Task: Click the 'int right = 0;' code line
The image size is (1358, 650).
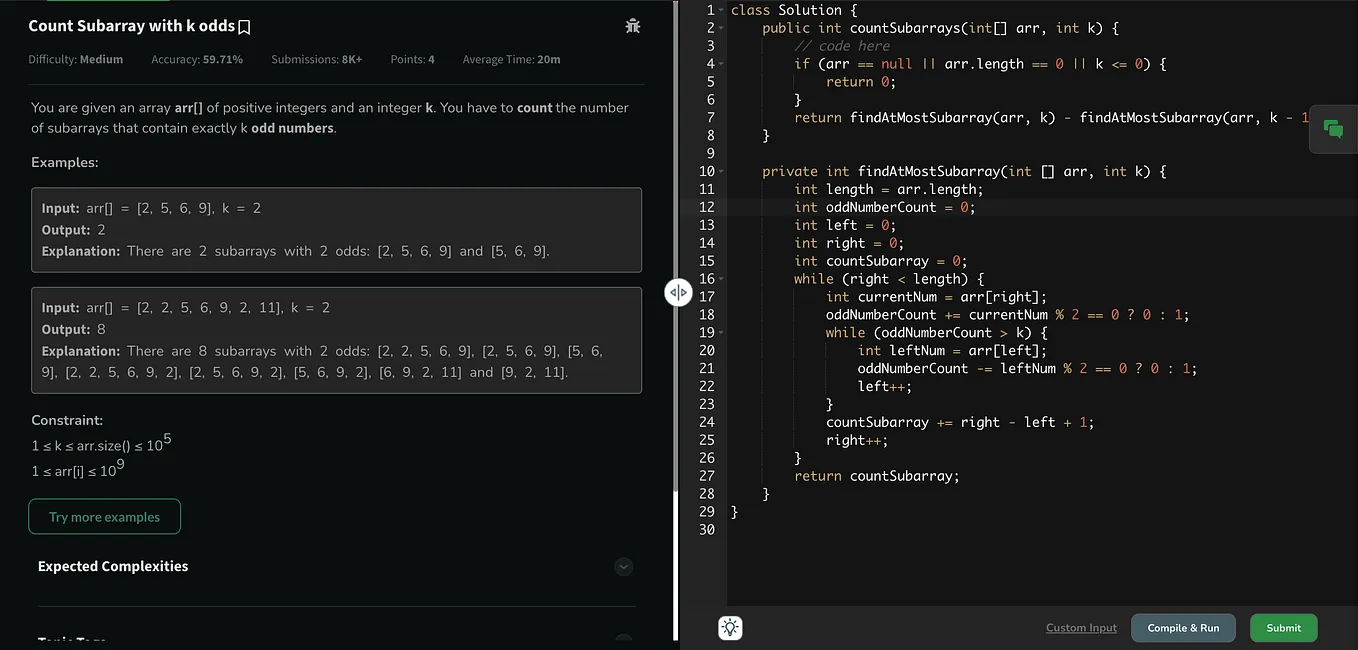Action: point(849,243)
